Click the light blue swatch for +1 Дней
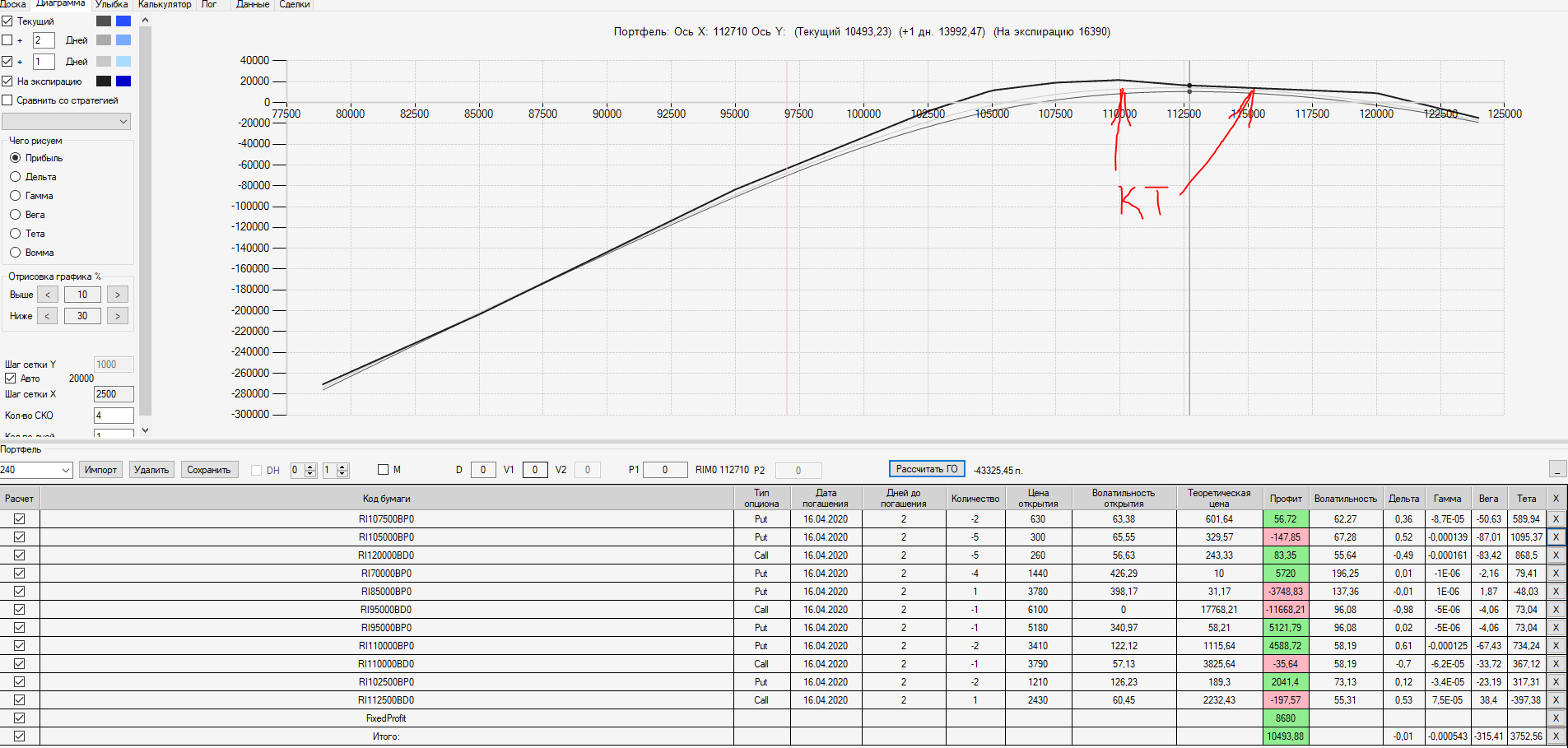1568x748 pixels. point(123,61)
